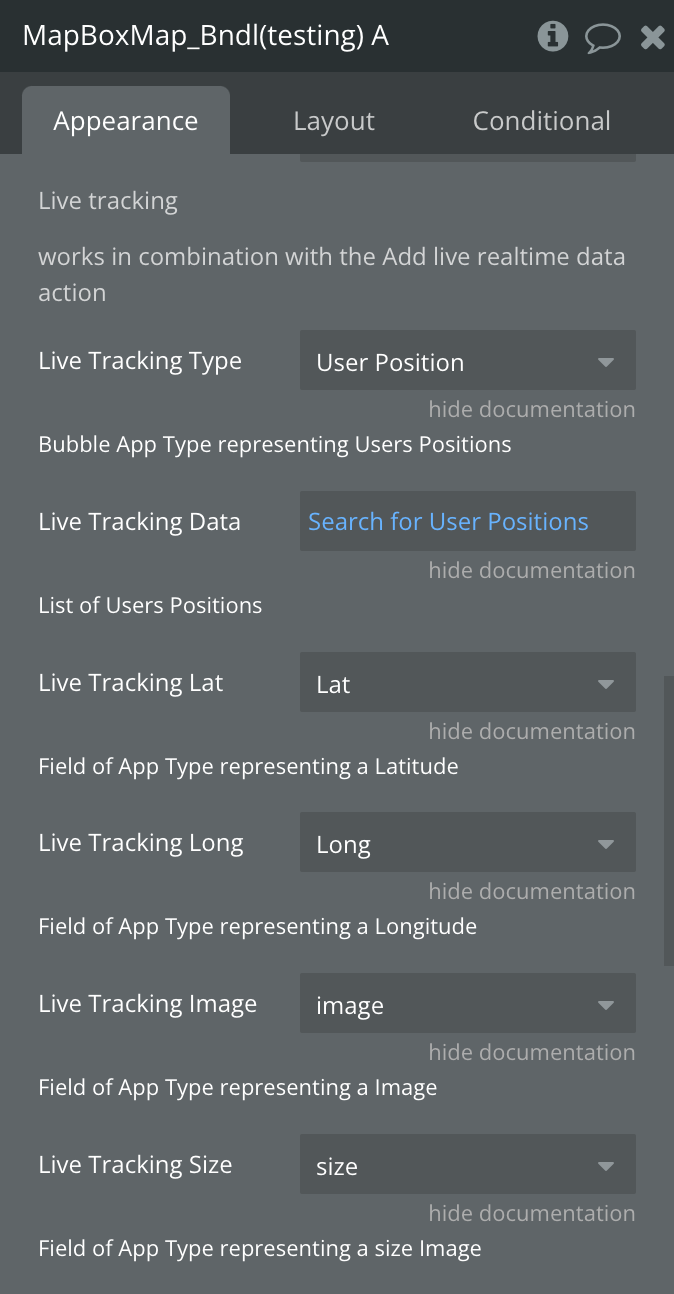Open the Live Tracking Lat dropdown
674x1294 pixels.
[468, 683]
